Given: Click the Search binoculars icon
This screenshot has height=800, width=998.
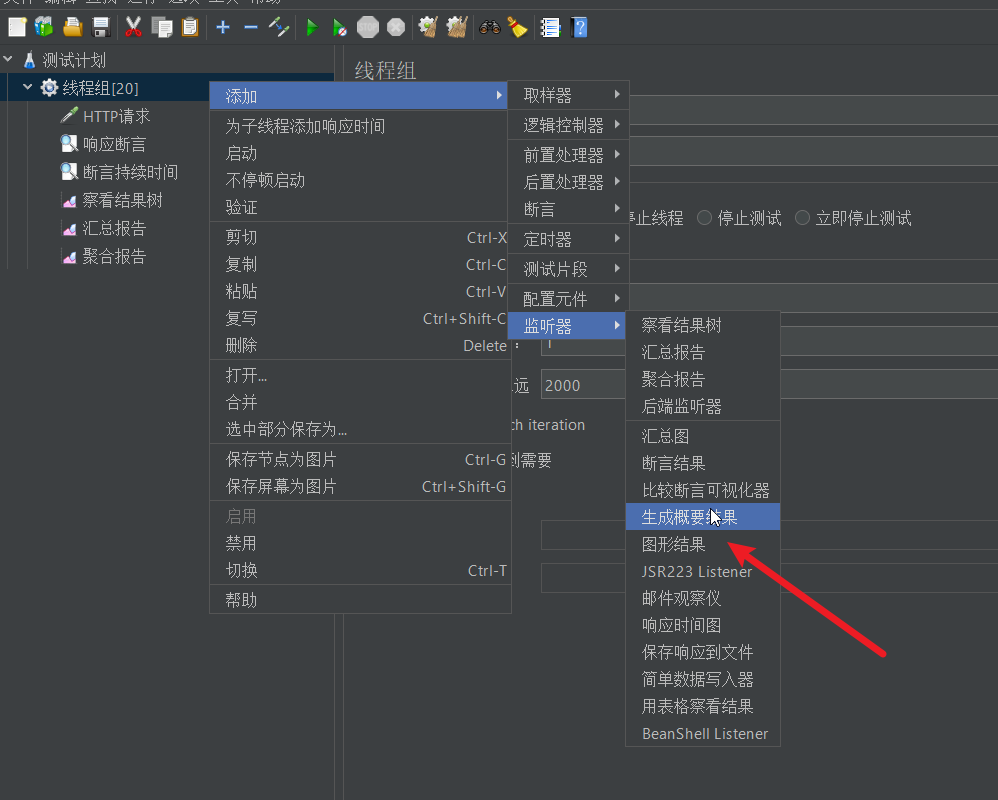Looking at the screenshot, I should coord(489,27).
